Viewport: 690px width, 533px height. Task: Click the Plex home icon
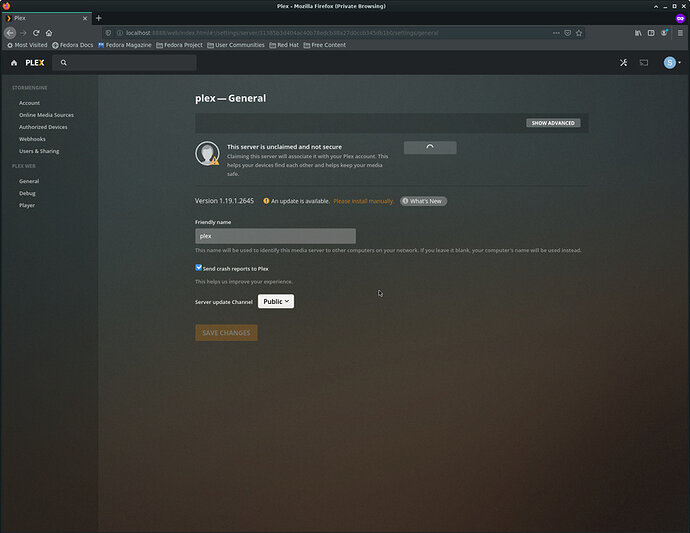point(14,63)
